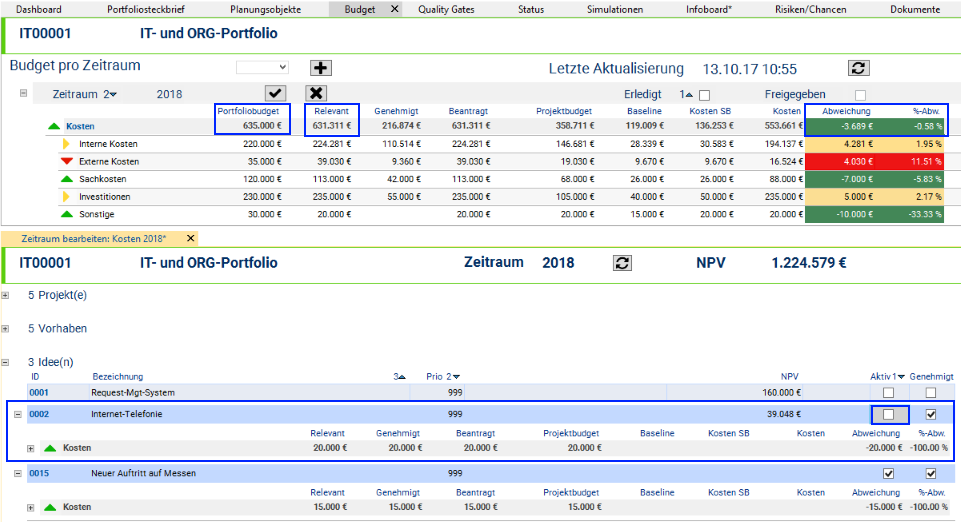Close the Zeitraum bearbeiten: Kosten 2018 tab

pyautogui.click(x=191, y=238)
